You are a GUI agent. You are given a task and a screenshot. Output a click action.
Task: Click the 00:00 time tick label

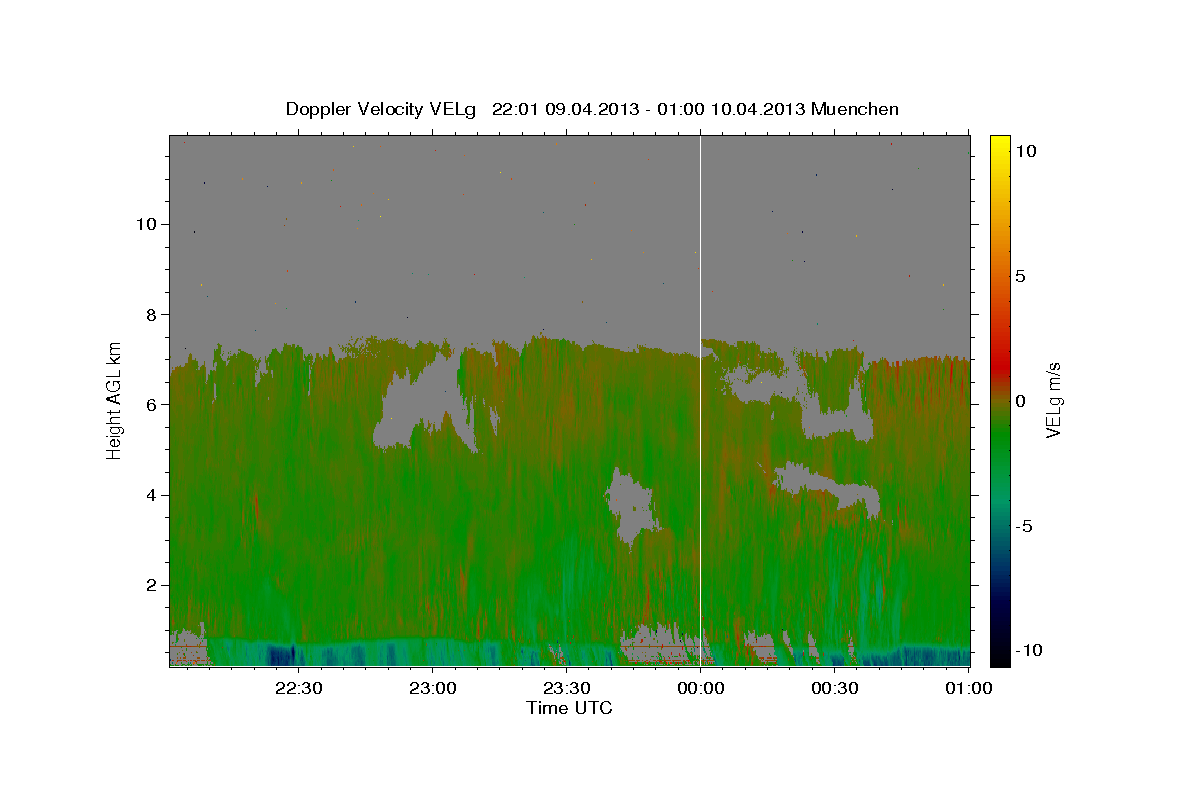[700, 688]
